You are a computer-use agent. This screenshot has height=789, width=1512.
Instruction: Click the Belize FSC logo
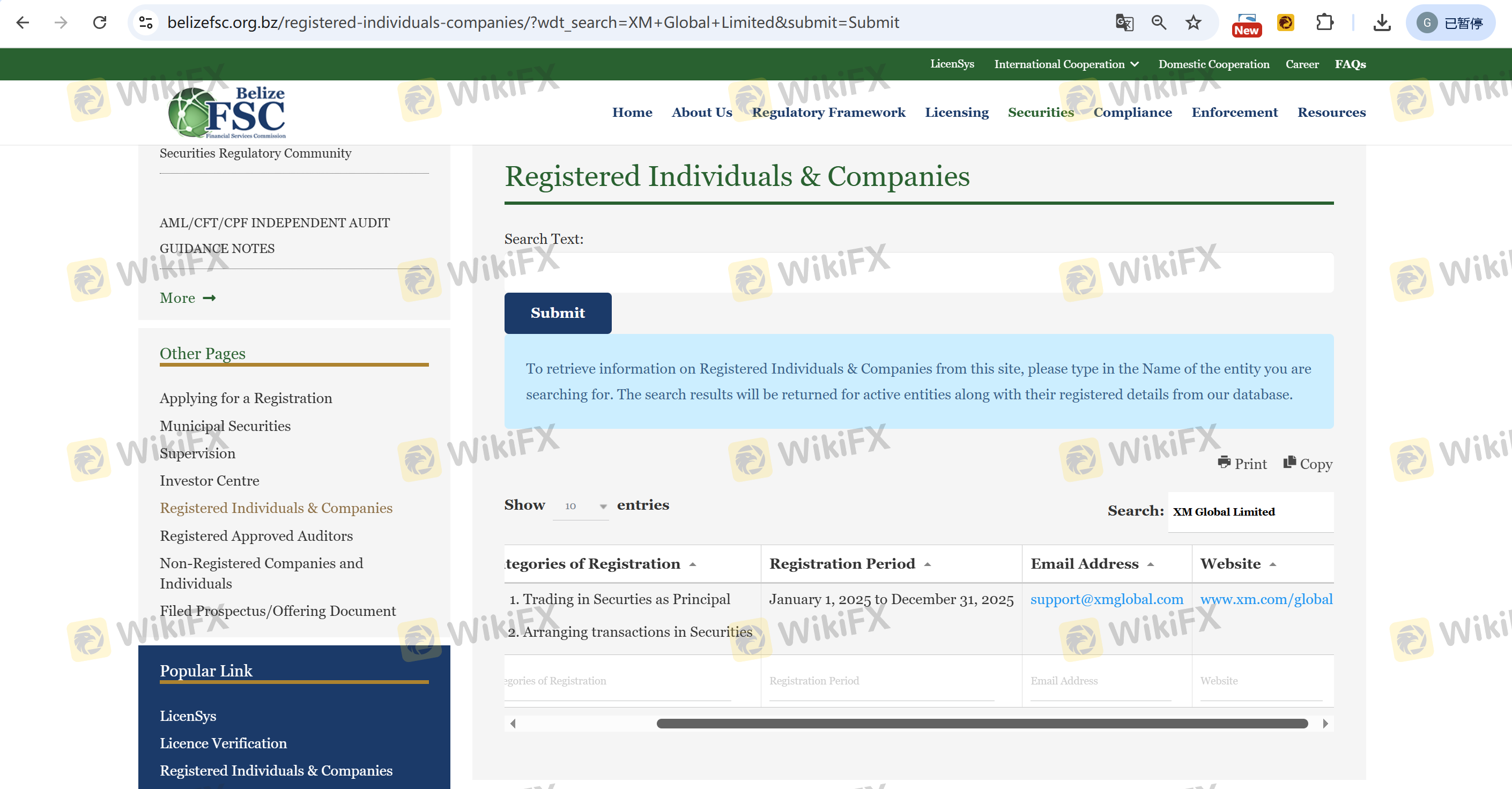click(x=227, y=112)
